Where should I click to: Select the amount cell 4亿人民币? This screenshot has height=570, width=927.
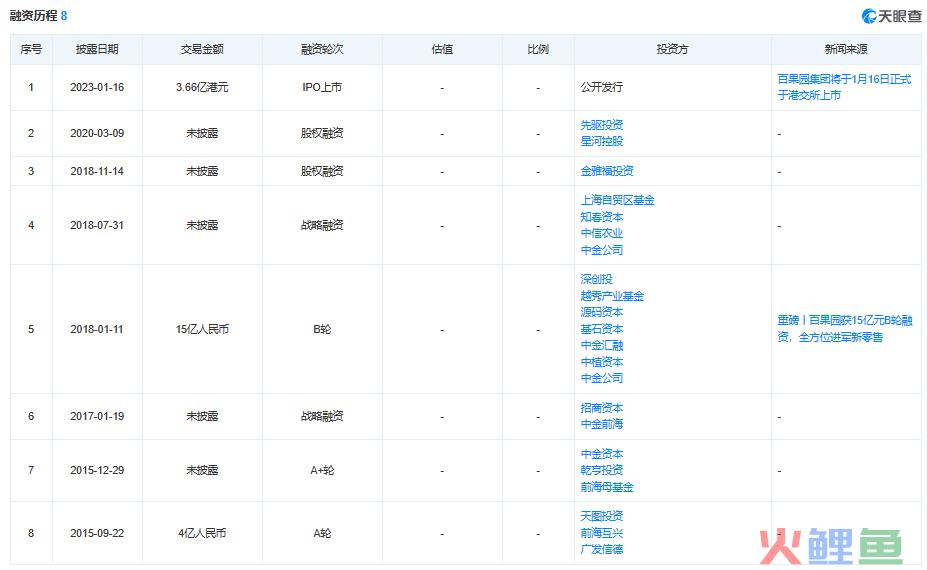pos(202,533)
